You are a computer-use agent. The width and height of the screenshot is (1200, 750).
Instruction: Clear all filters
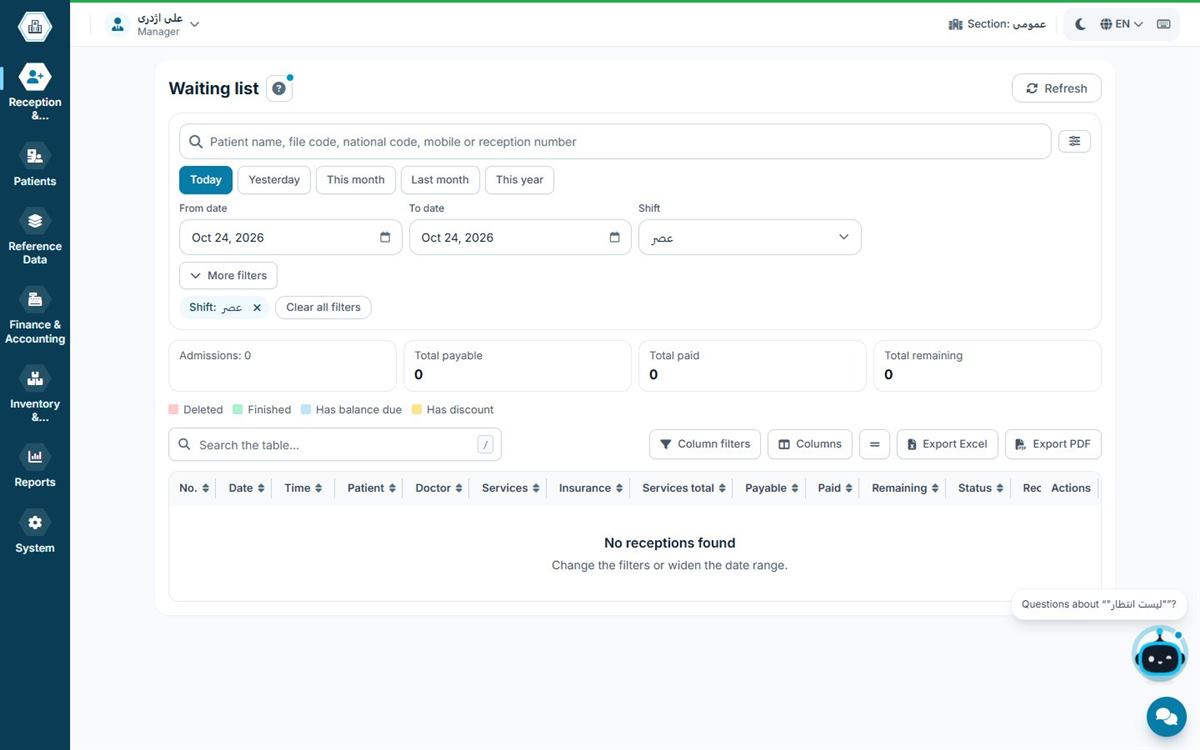click(323, 308)
